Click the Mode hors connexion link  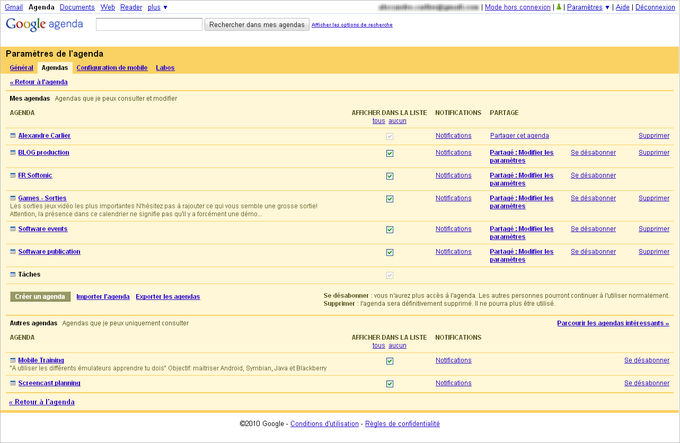517,7
